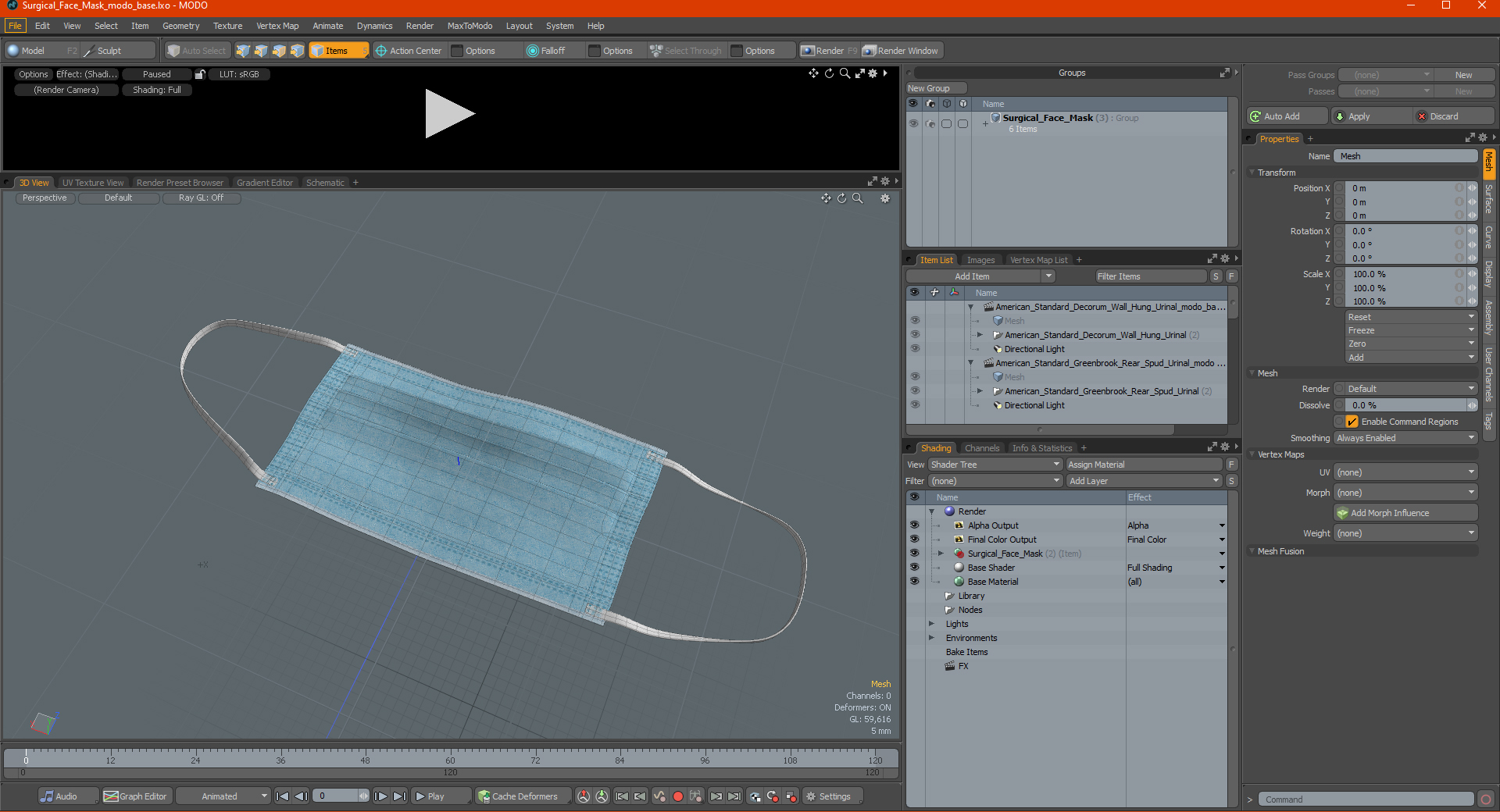Go to first frame button in transport
The height and width of the screenshot is (812, 1500).
[x=282, y=796]
